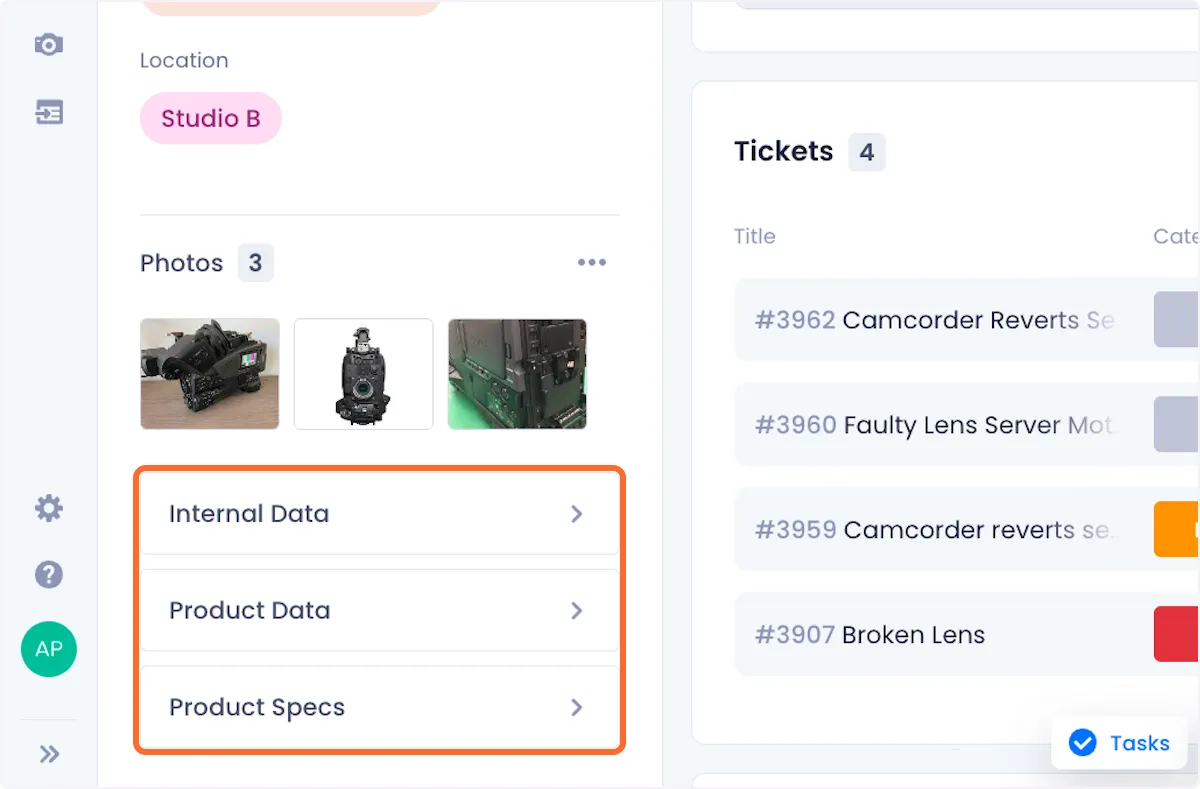Expand the Product Specs section

click(379, 707)
